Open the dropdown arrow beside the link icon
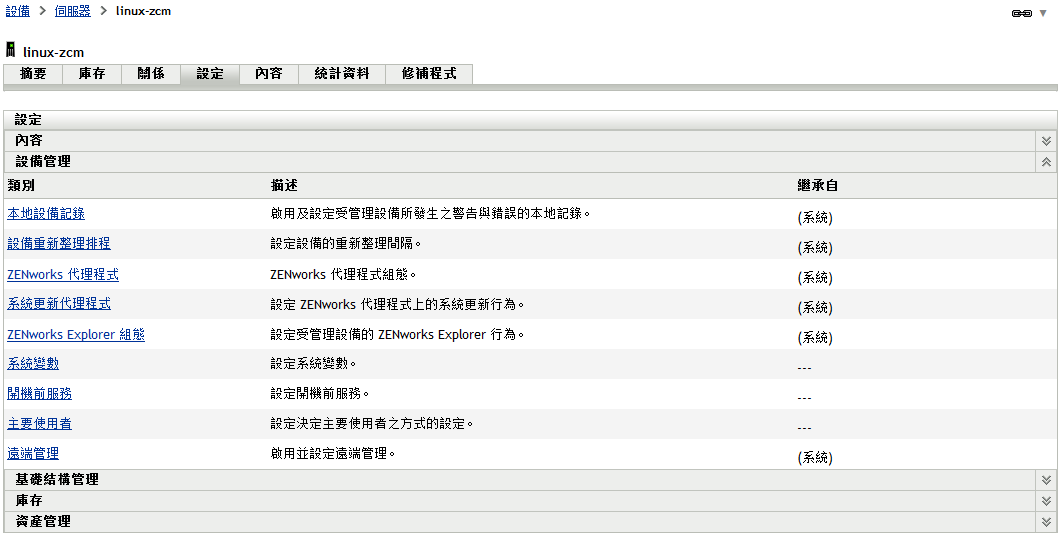Viewport: 1060px width, 537px height. click(x=1043, y=14)
